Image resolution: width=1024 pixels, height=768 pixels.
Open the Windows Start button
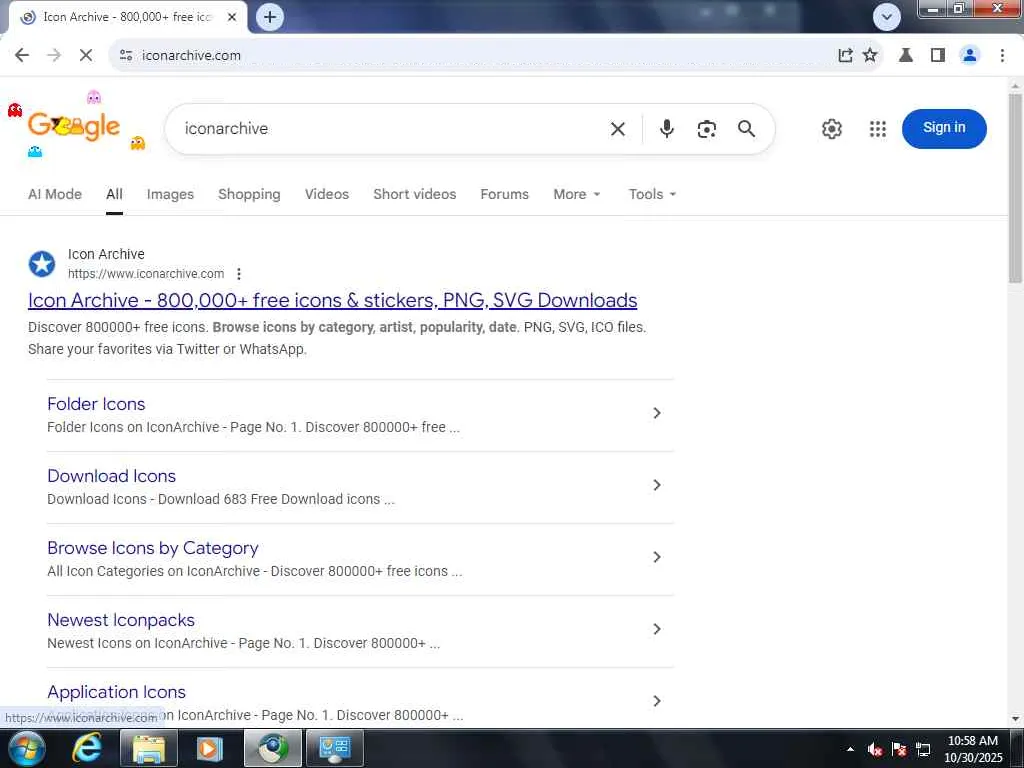click(x=27, y=748)
